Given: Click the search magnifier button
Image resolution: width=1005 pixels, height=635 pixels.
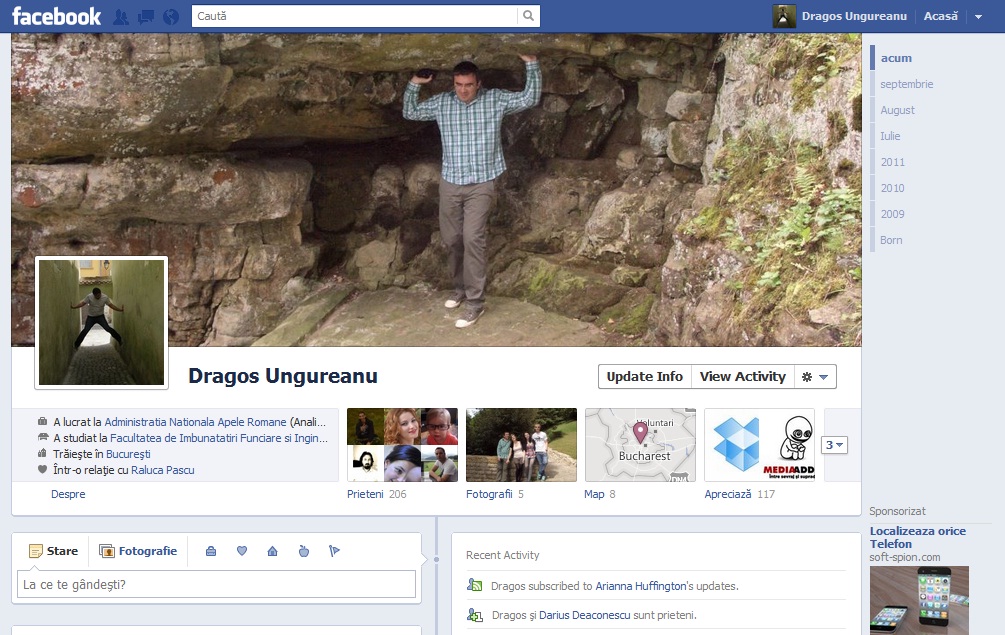Looking at the screenshot, I should click(x=528, y=16).
